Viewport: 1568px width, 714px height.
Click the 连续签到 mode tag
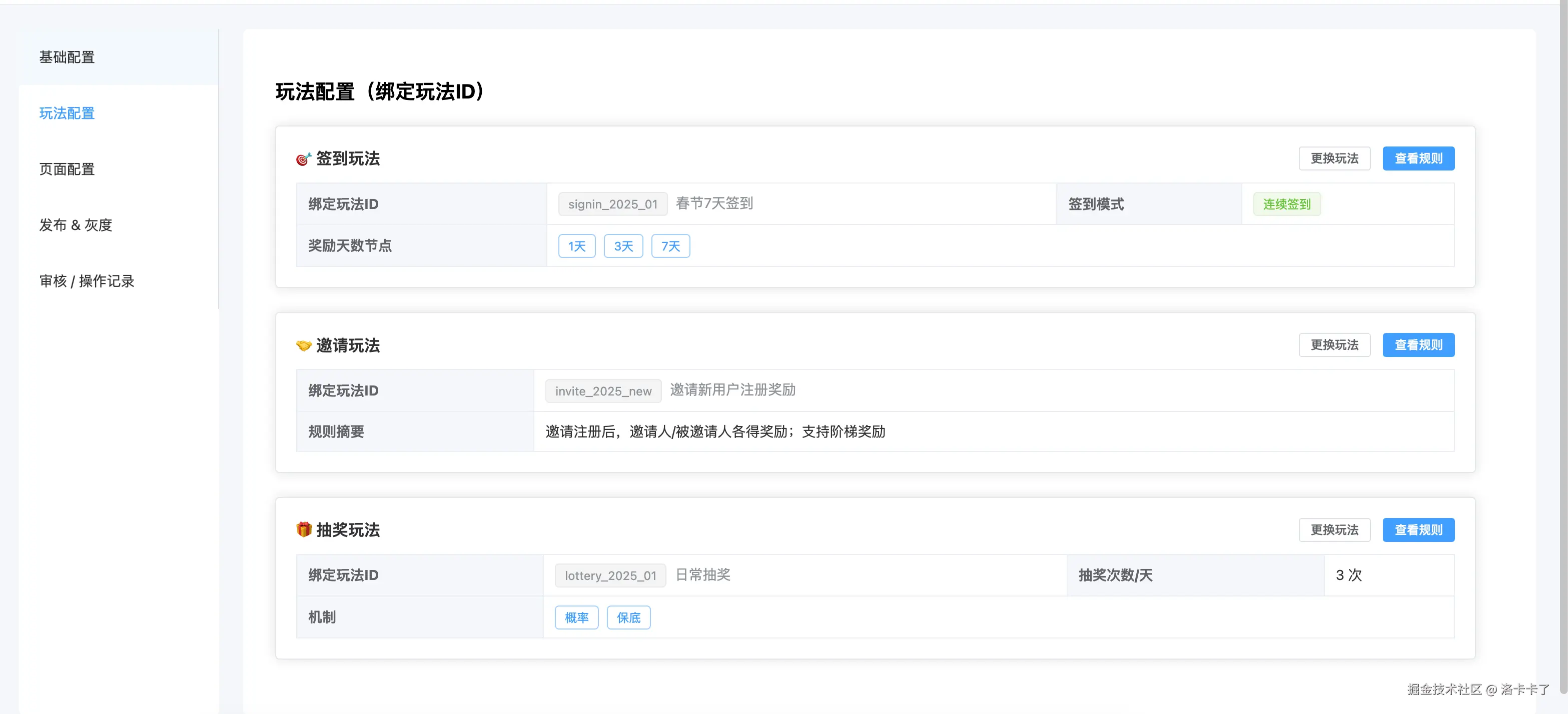point(1286,204)
